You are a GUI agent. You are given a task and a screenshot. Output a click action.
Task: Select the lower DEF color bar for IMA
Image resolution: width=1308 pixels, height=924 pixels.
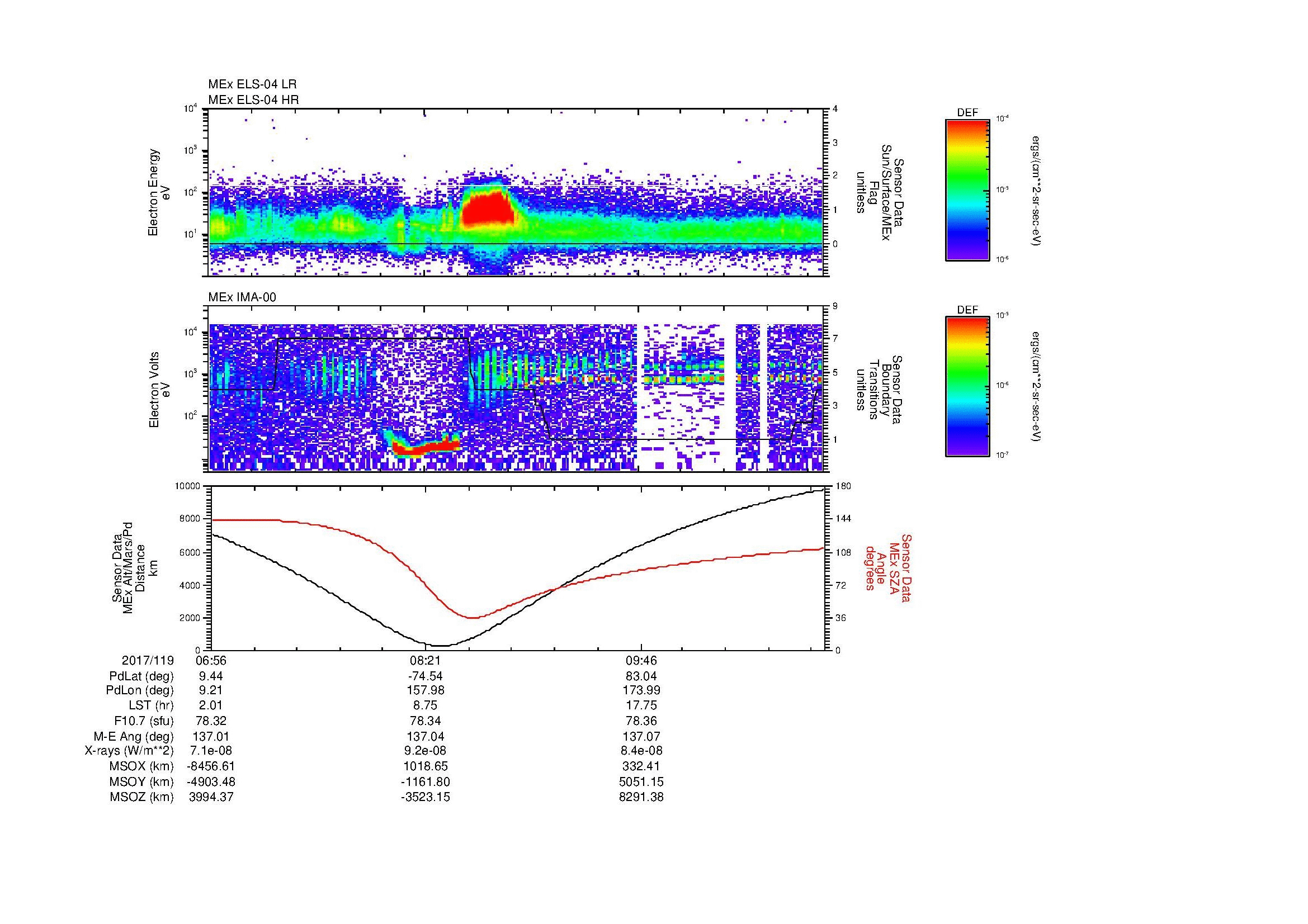(967, 387)
